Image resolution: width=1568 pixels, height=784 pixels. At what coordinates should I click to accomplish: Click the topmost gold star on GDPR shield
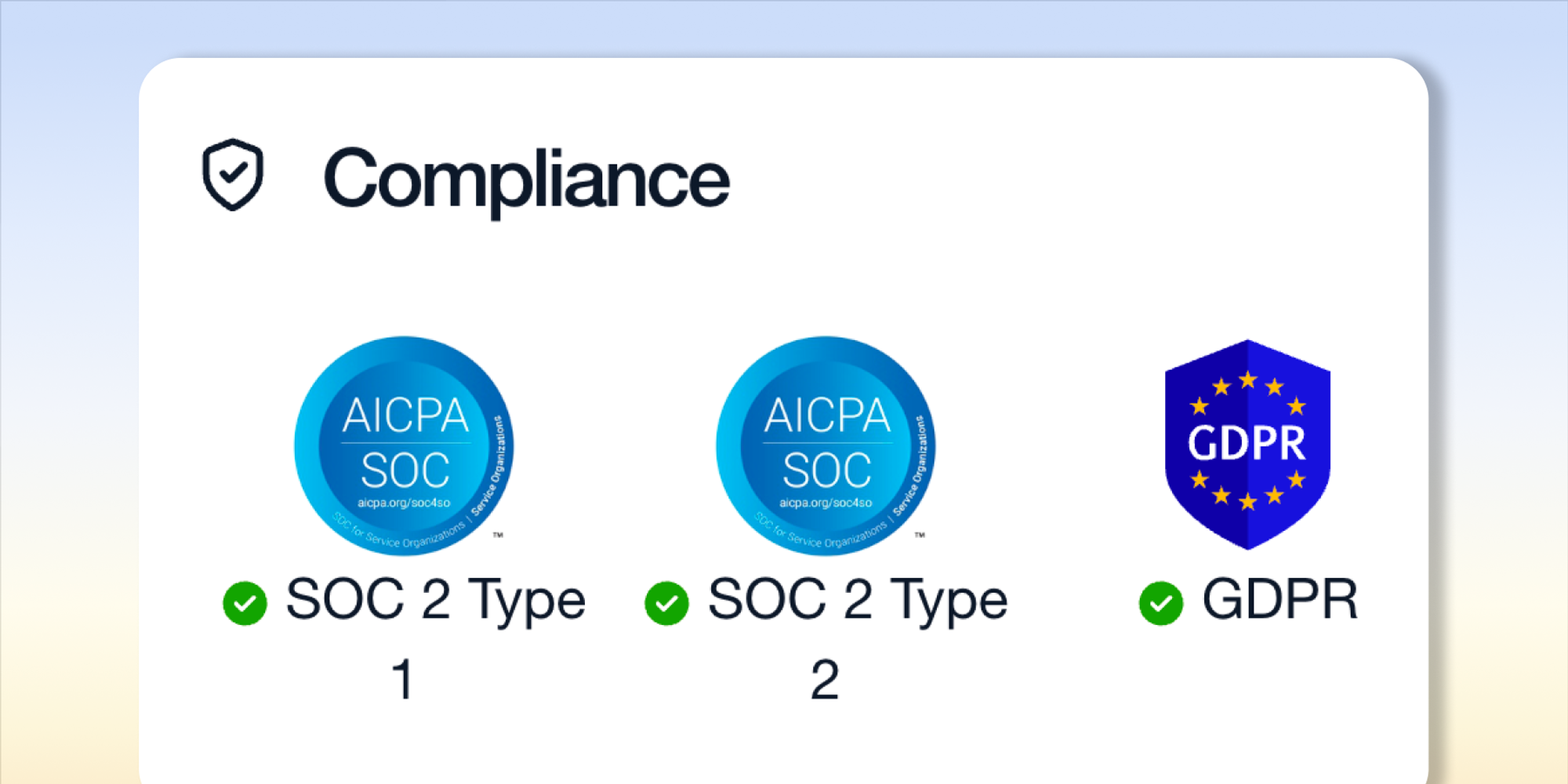(1247, 380)
